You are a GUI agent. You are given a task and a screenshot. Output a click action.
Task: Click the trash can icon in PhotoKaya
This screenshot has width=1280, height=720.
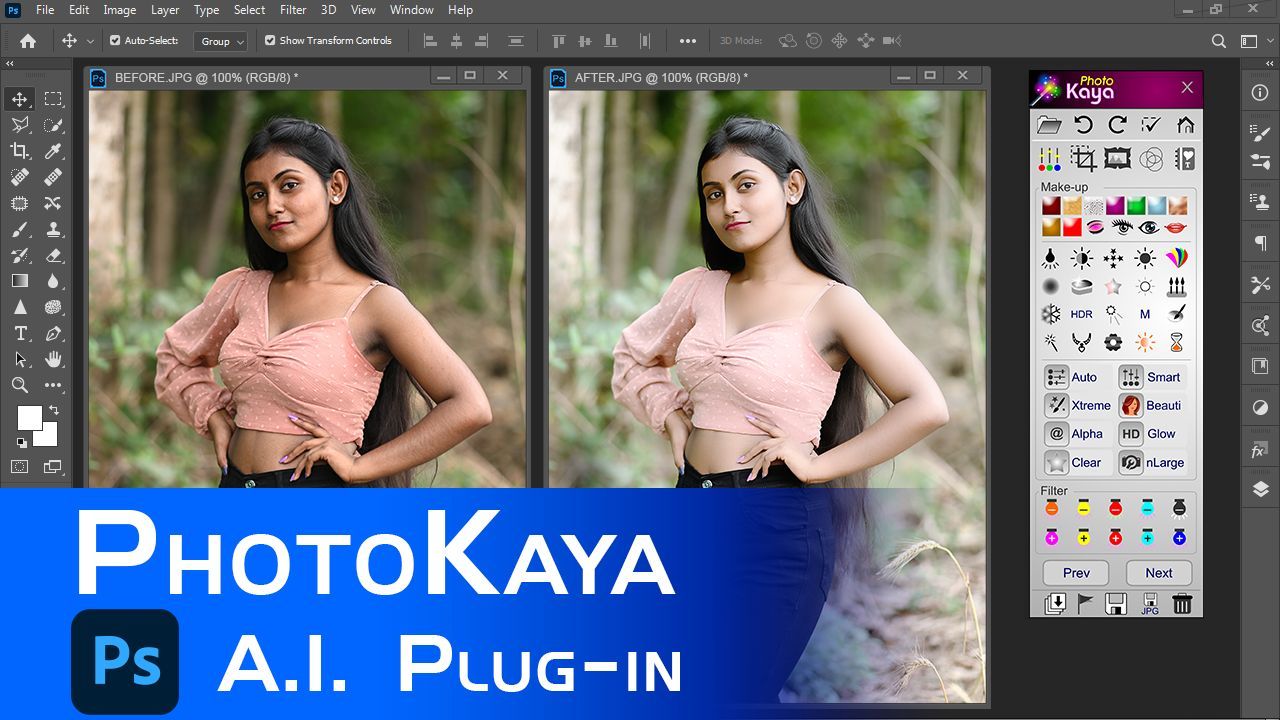[x=1182, y=603]
